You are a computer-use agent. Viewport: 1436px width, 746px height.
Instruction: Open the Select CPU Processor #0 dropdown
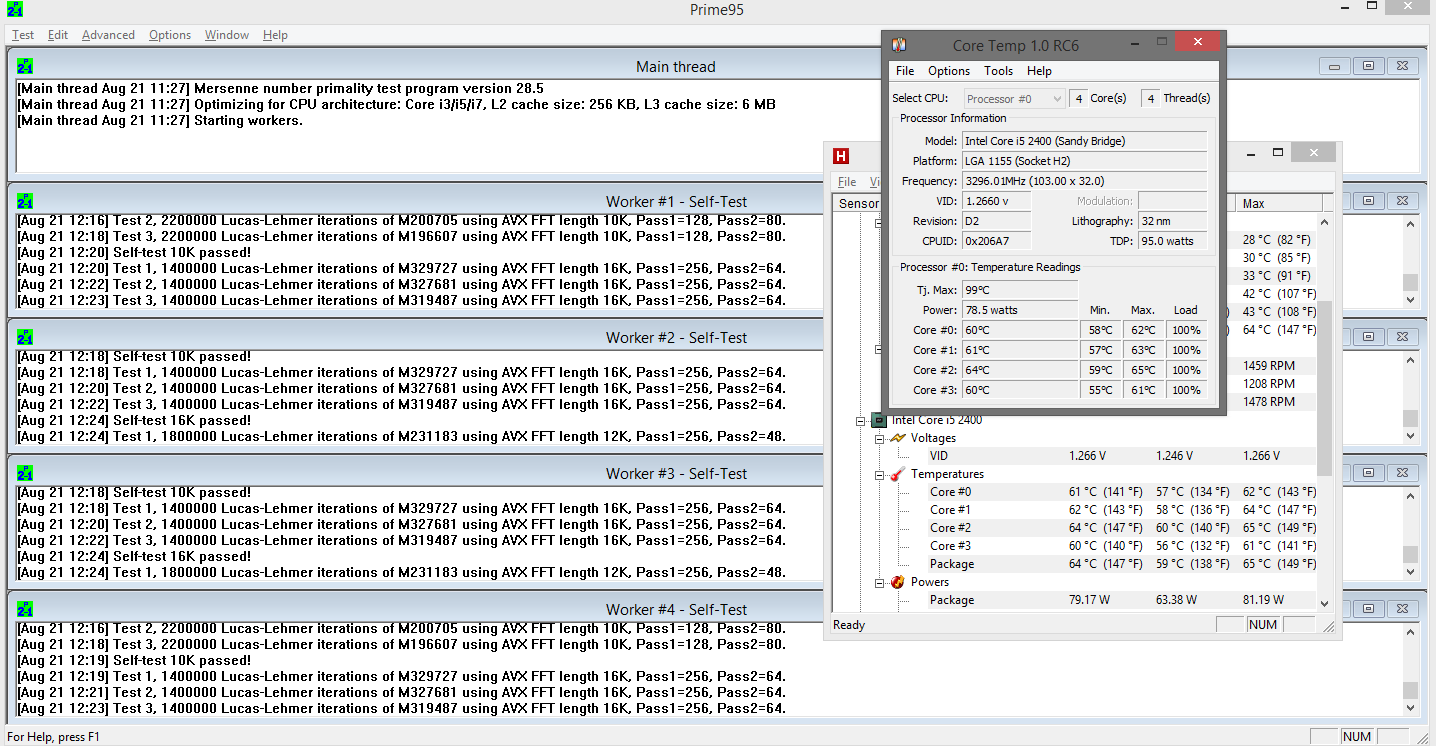click(x=1014, y=98)
